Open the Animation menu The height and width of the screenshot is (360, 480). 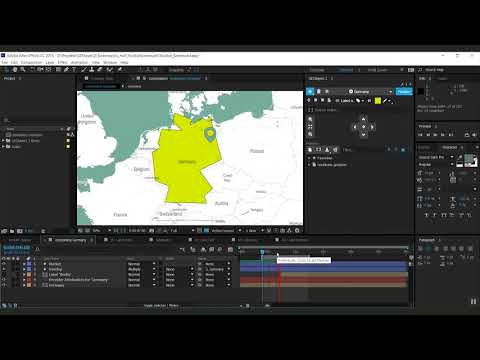tap(79, 62)
